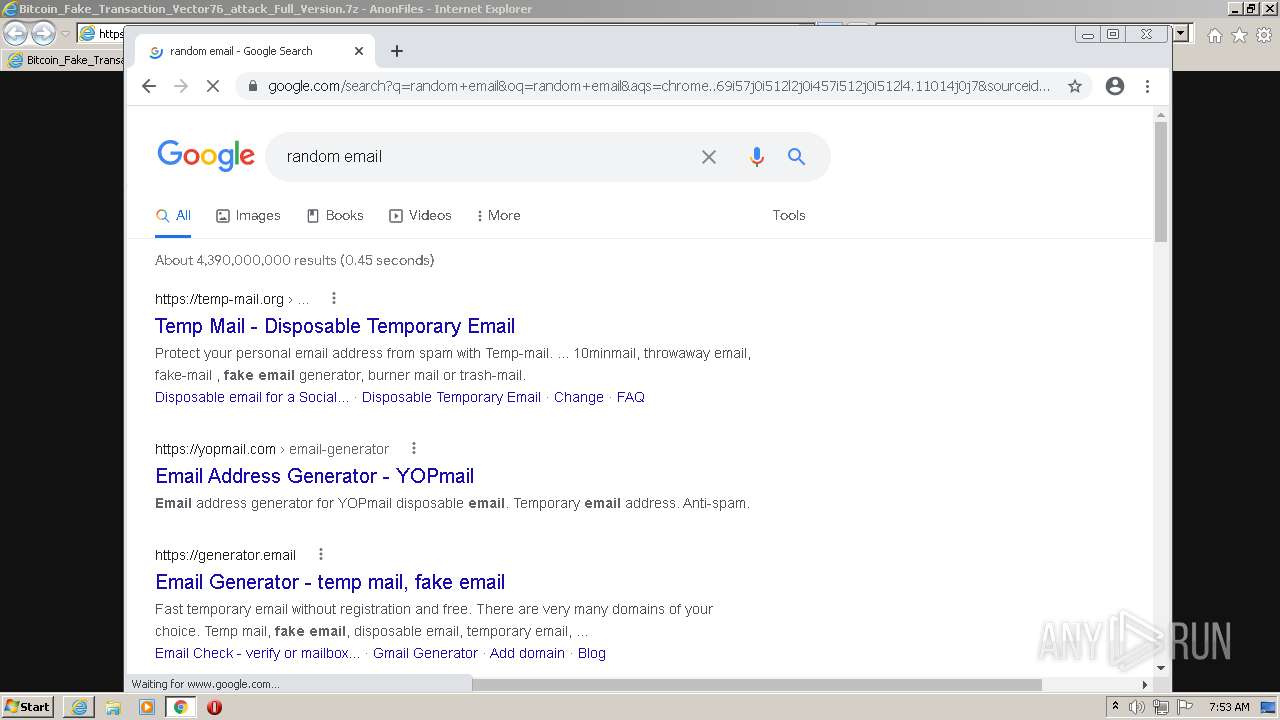
Task: Open File Explorer folder on taskbar
Action: [113, 707]
